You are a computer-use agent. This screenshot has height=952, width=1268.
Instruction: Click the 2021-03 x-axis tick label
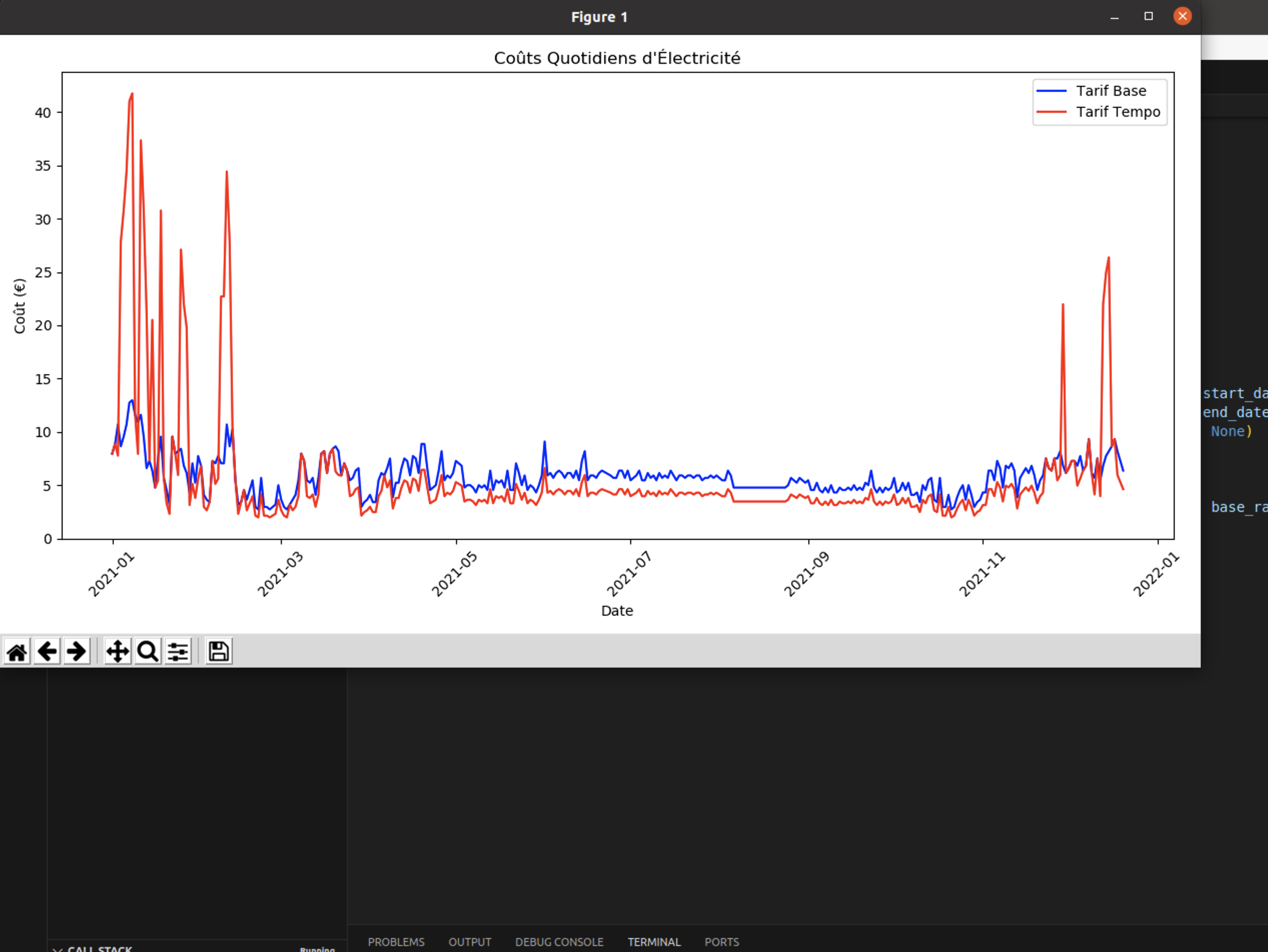(280, 574)
